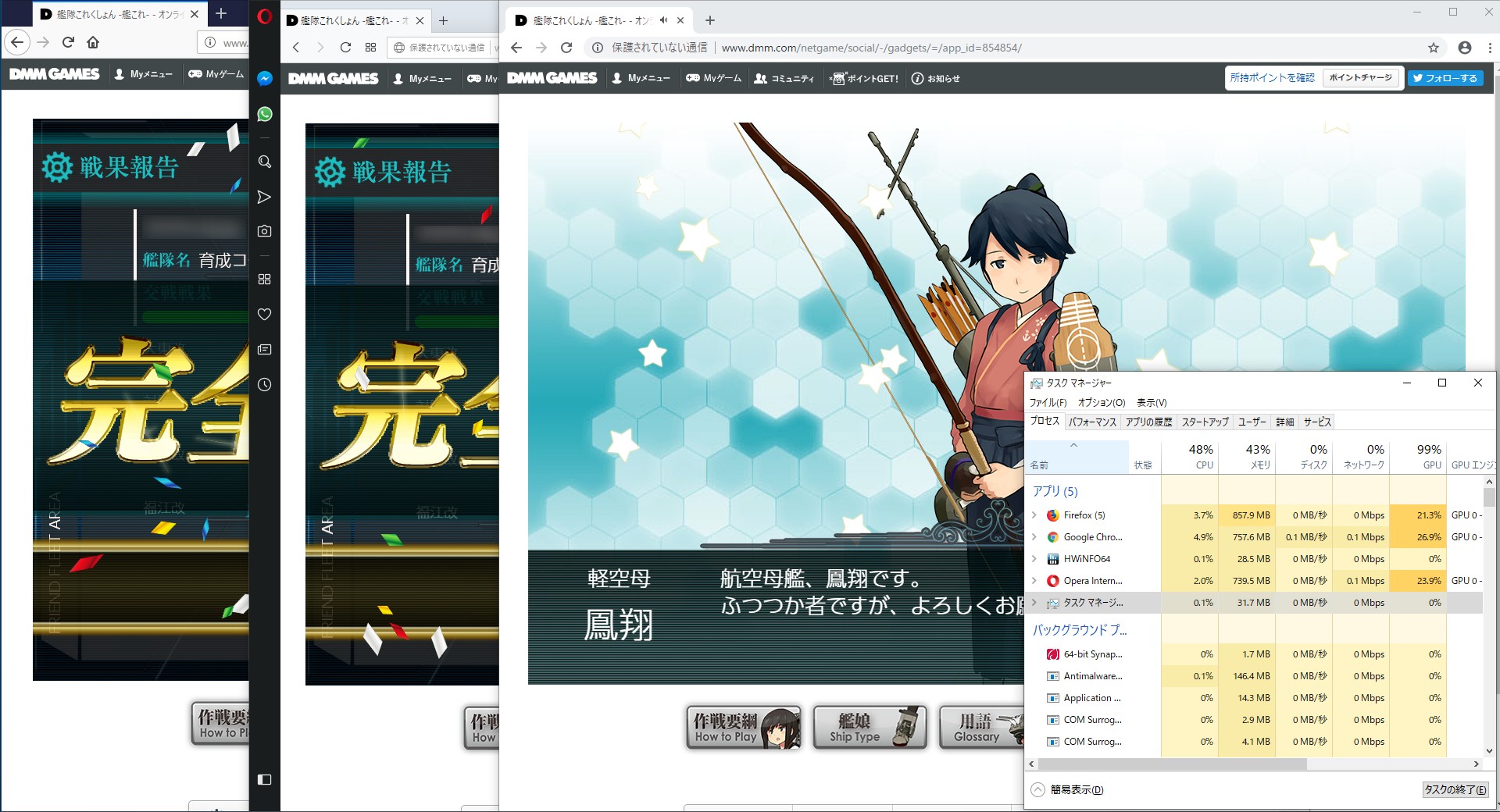
Task: Switch to ユーザー tab
Action: coord(1252,422)
